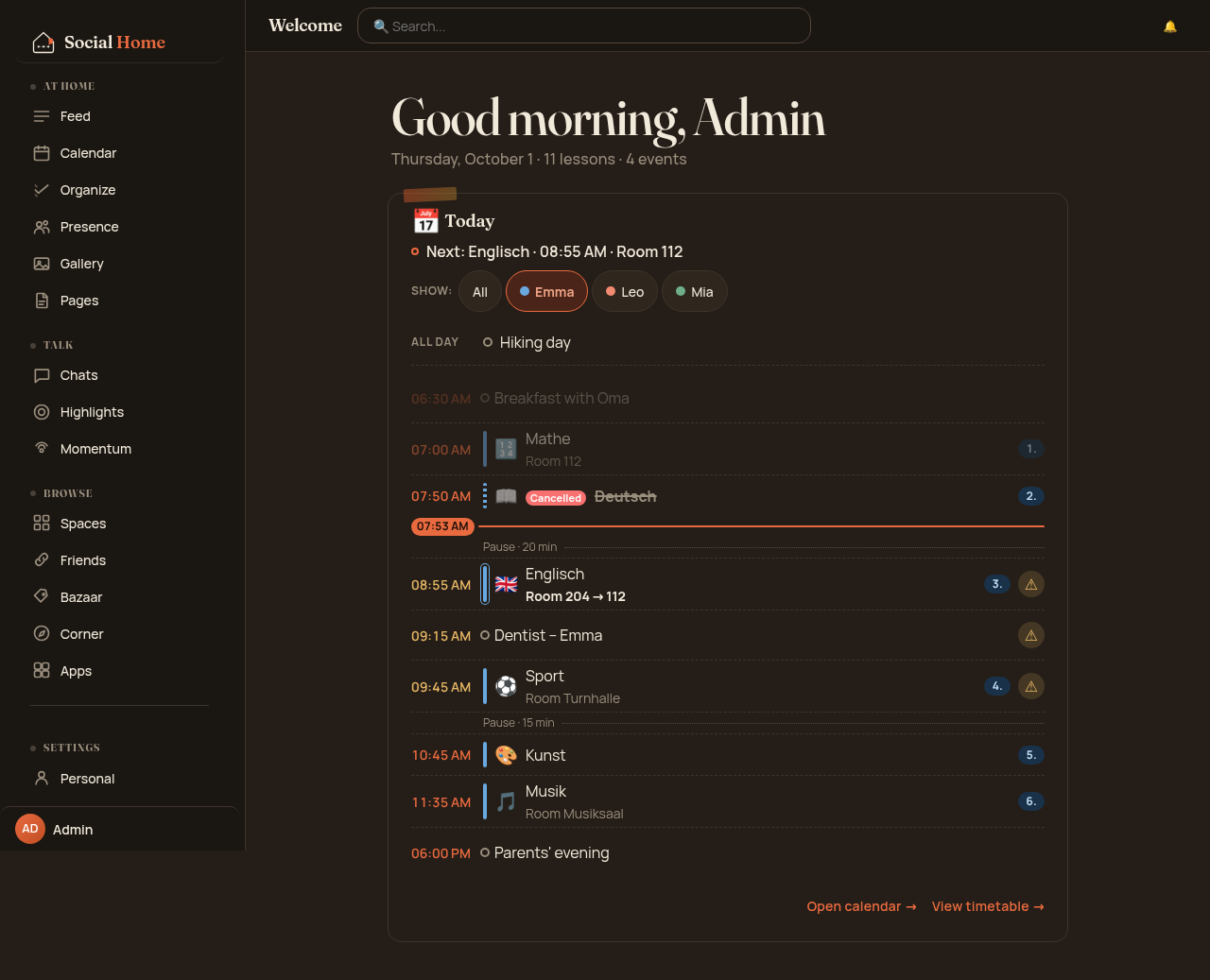The height and width of the screenshot is (980, 1210).
Task: Go to Feed menu label
Action: (x=76, y=116)
